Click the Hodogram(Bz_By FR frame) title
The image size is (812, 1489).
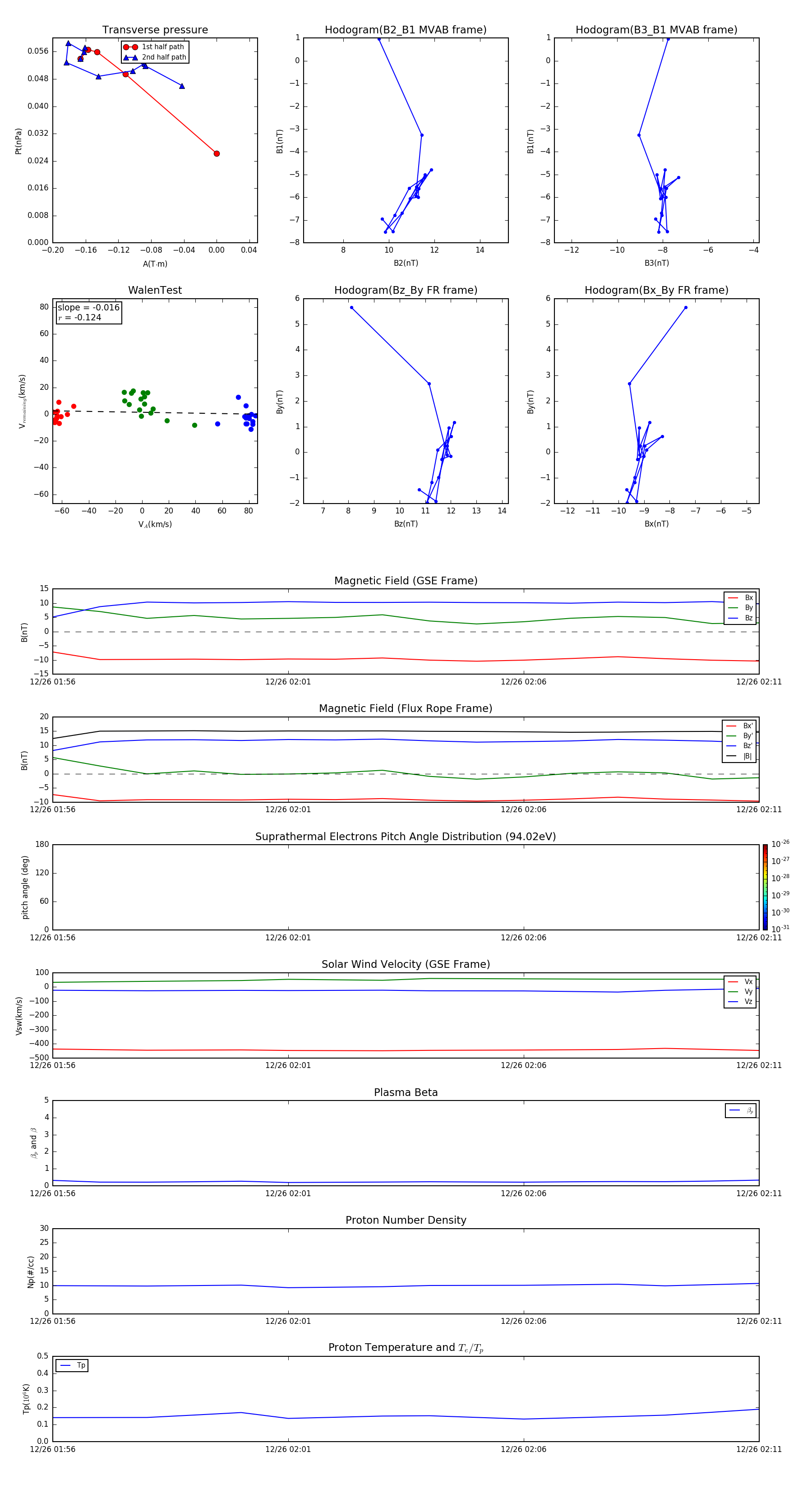406,290
